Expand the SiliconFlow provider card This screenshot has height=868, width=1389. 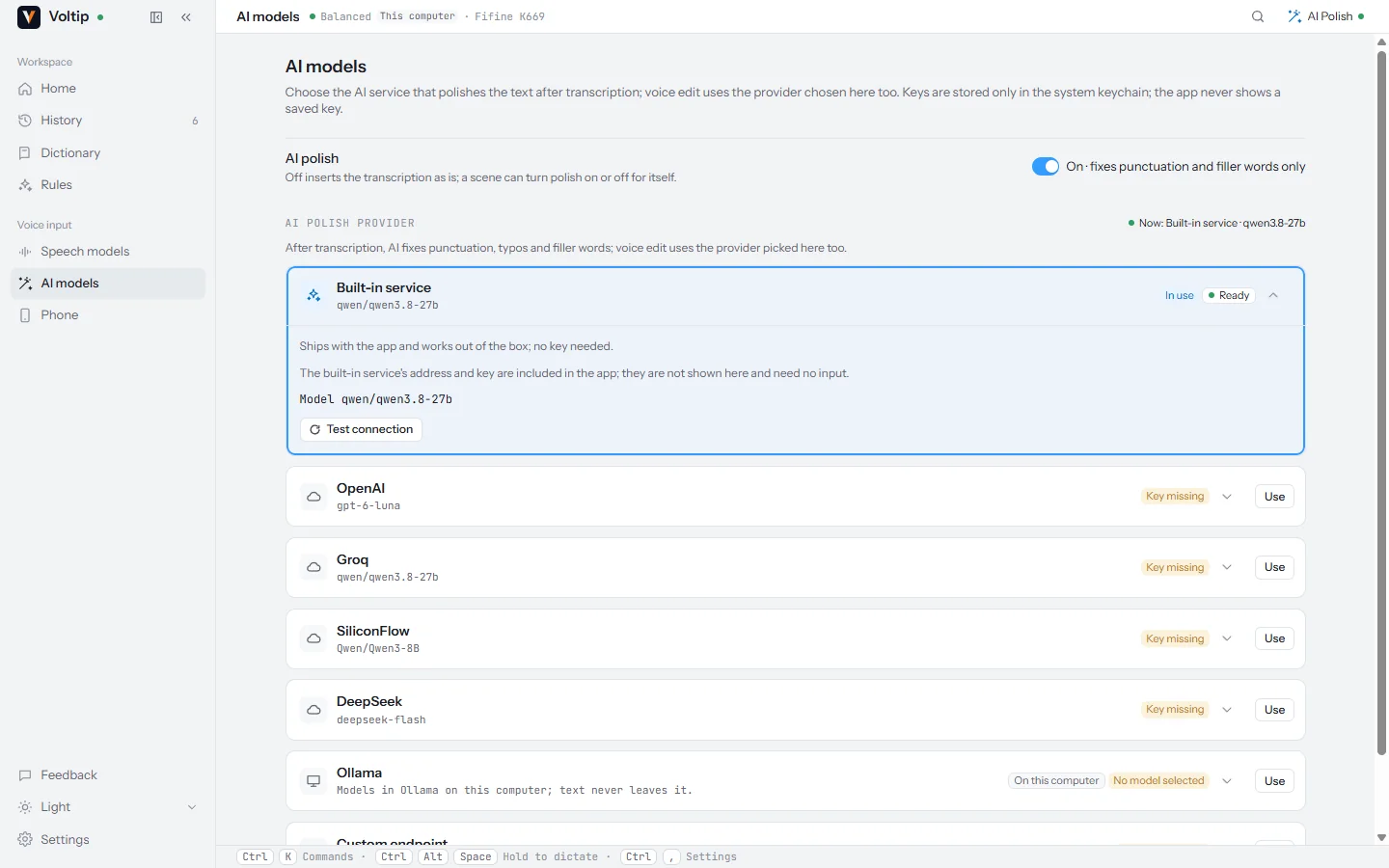1227,639
